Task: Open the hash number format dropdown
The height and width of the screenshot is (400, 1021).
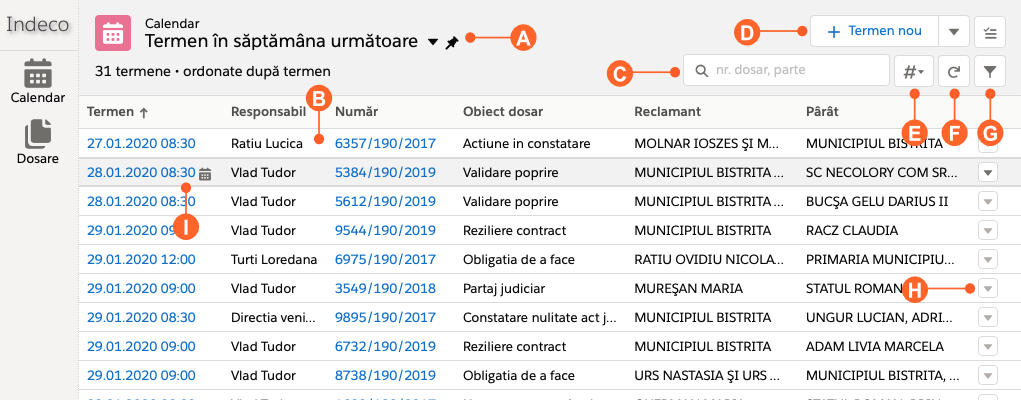Action: pos(913,71)
